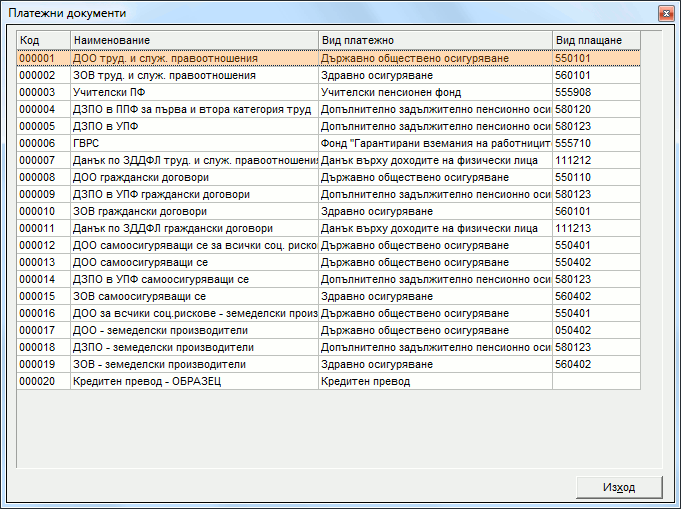The height and width of the screenshot is (509, 681).
Task: Select 'ДОО за всчики соц.рискове' name
Action: click(x=195, y=313)
